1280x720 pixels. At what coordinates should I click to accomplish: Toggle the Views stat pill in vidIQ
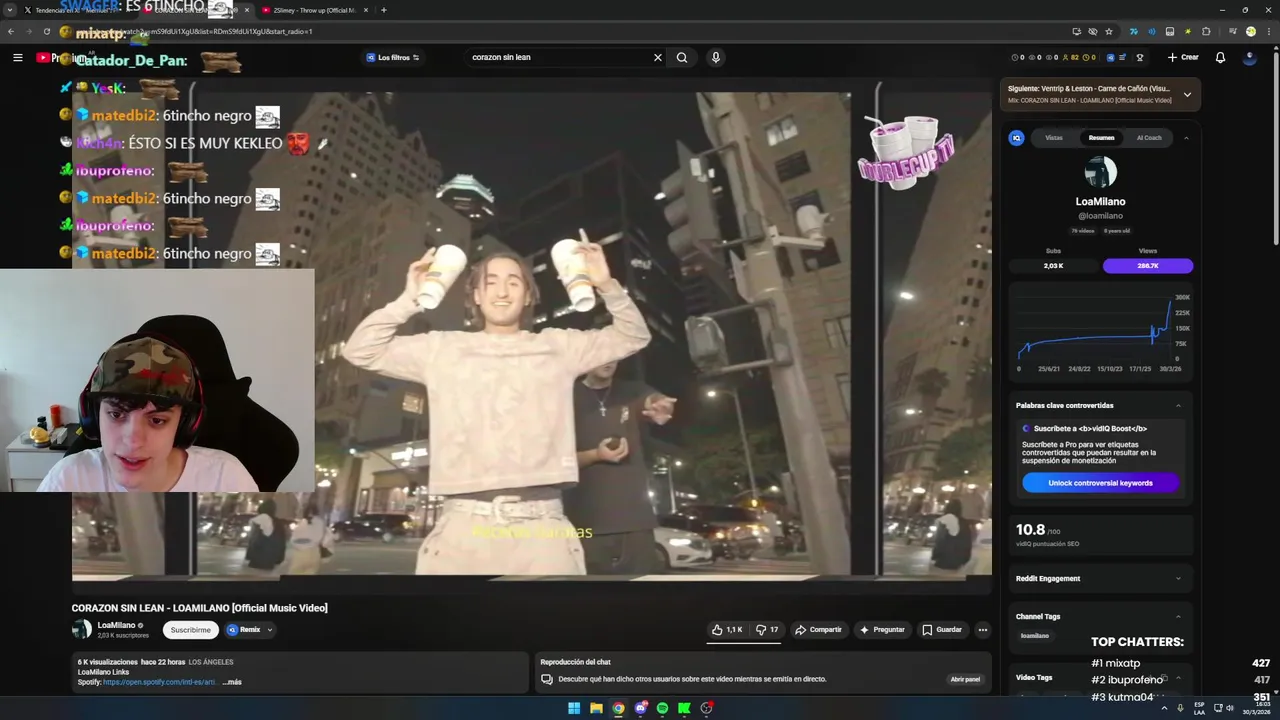[1148, 266]
